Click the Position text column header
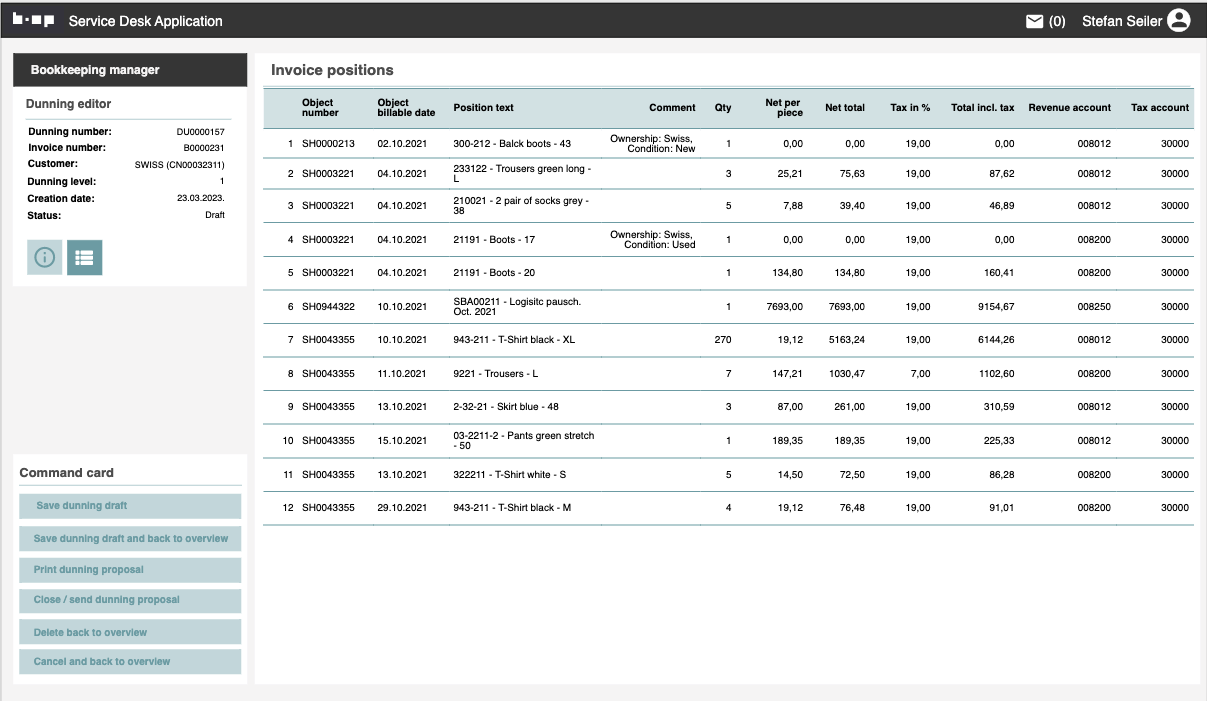The image size is (1207, 701). pyautogui.click(x=483, y=108)
